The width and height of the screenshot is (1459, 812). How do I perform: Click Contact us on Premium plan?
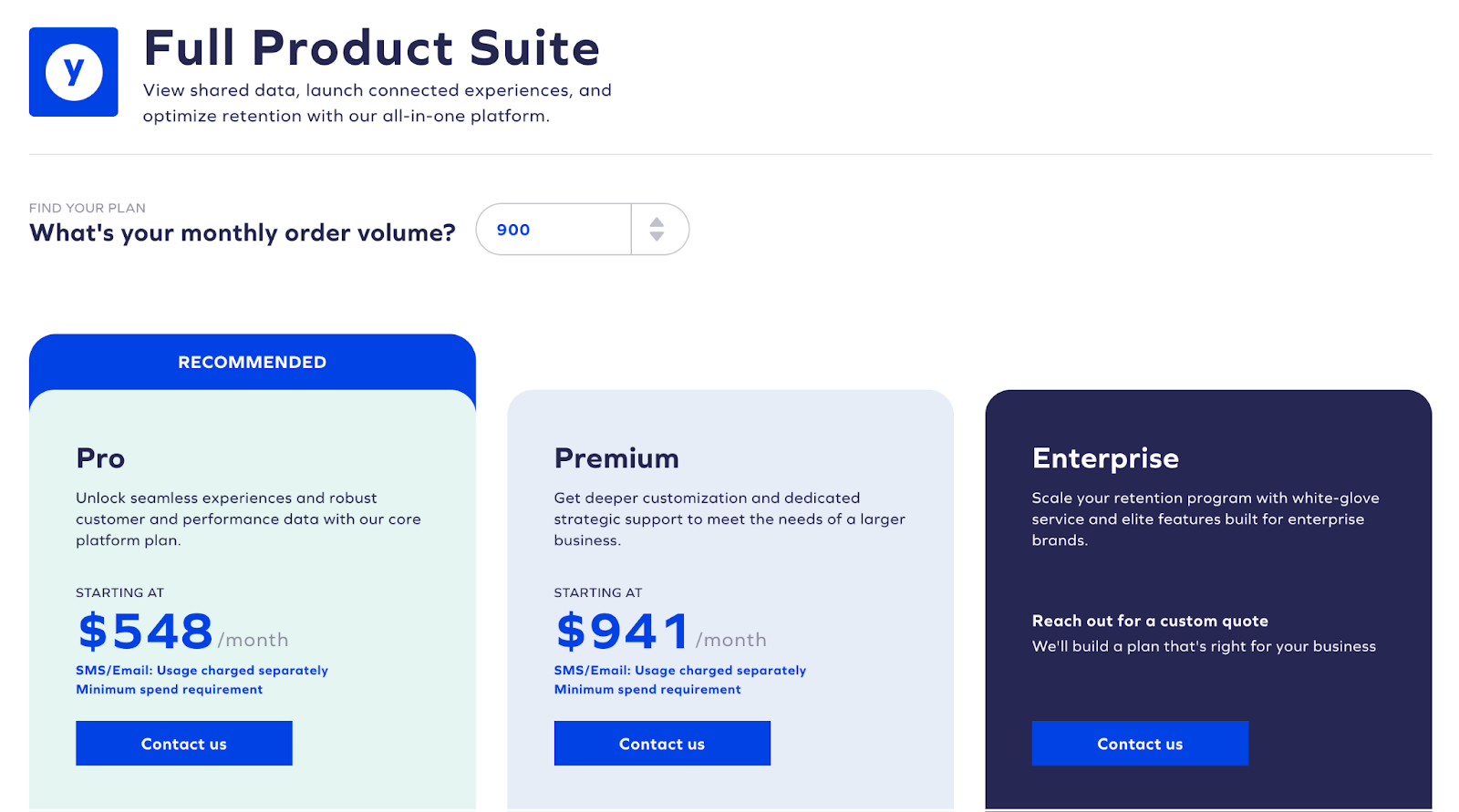pyautogui.click(x=662, y=744)
